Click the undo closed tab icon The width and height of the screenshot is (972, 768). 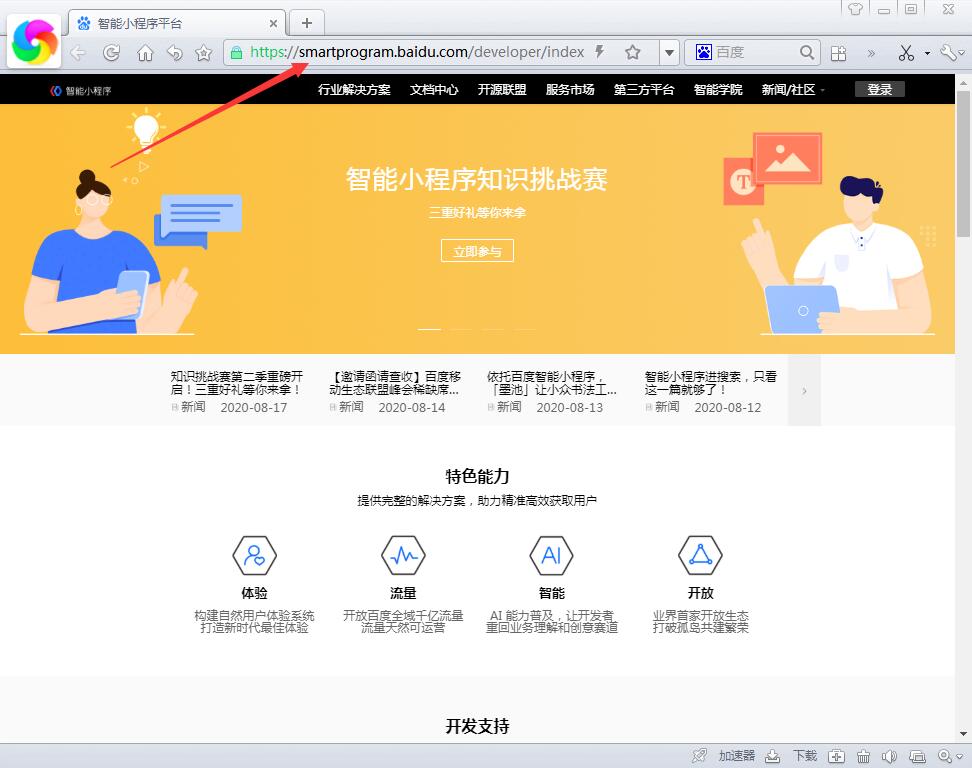pos(175,53)
